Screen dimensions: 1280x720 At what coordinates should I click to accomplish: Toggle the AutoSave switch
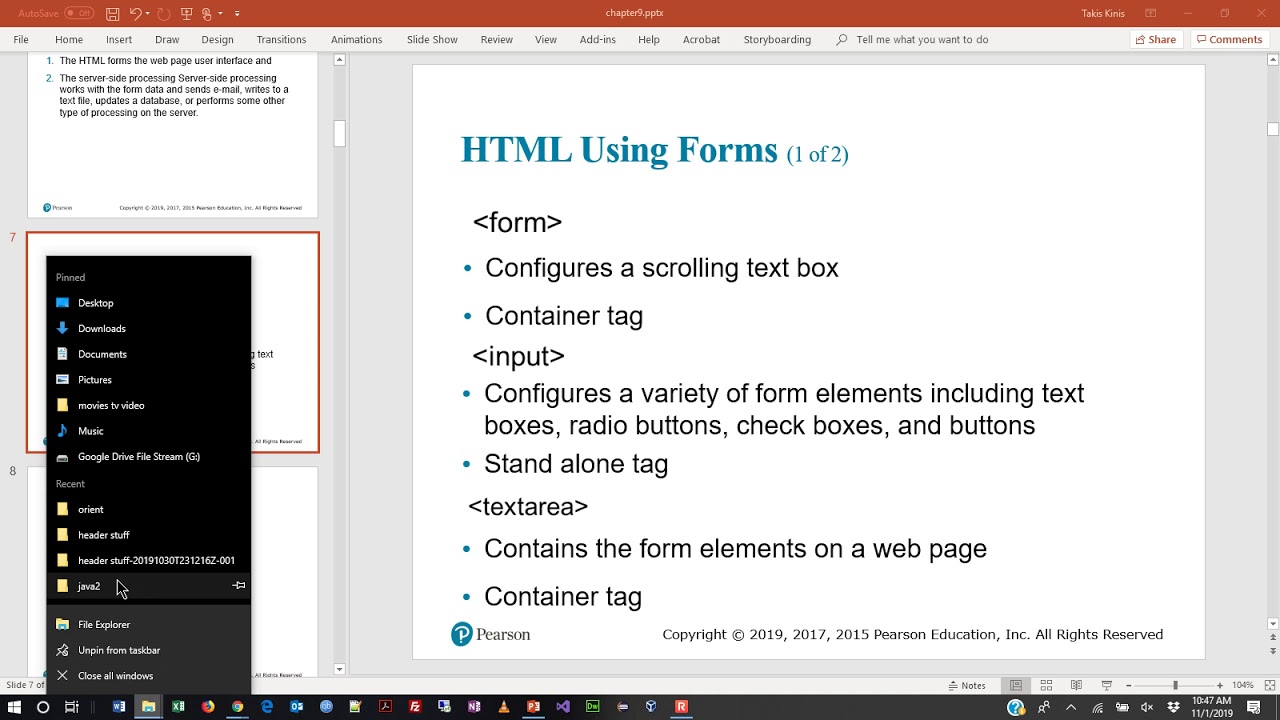78,13
